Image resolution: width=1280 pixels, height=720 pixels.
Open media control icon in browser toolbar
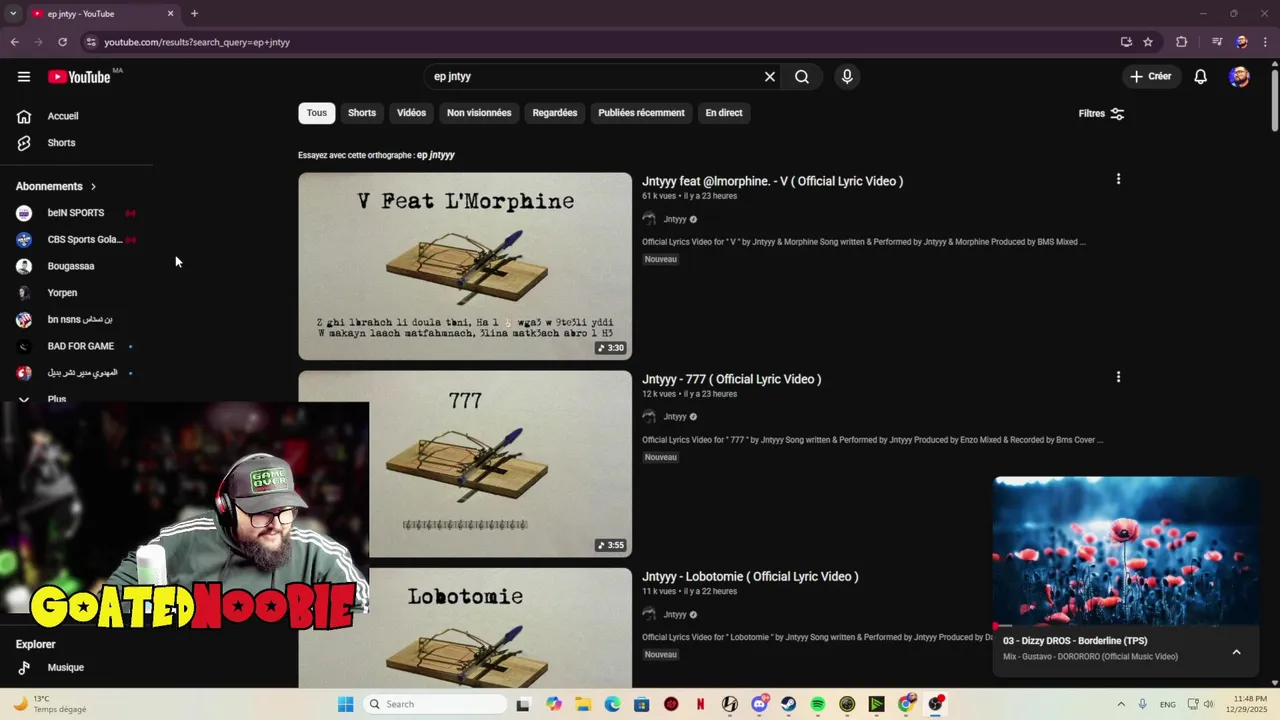(x=1217, y=42)
